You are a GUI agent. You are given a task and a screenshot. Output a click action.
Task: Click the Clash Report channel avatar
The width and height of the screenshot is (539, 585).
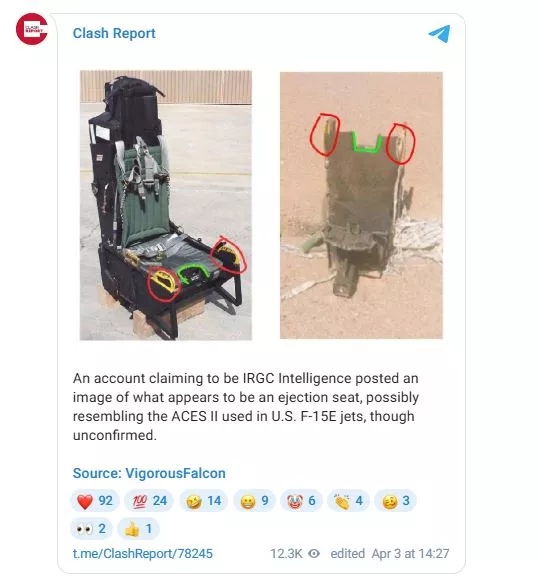tap(32, 29)
